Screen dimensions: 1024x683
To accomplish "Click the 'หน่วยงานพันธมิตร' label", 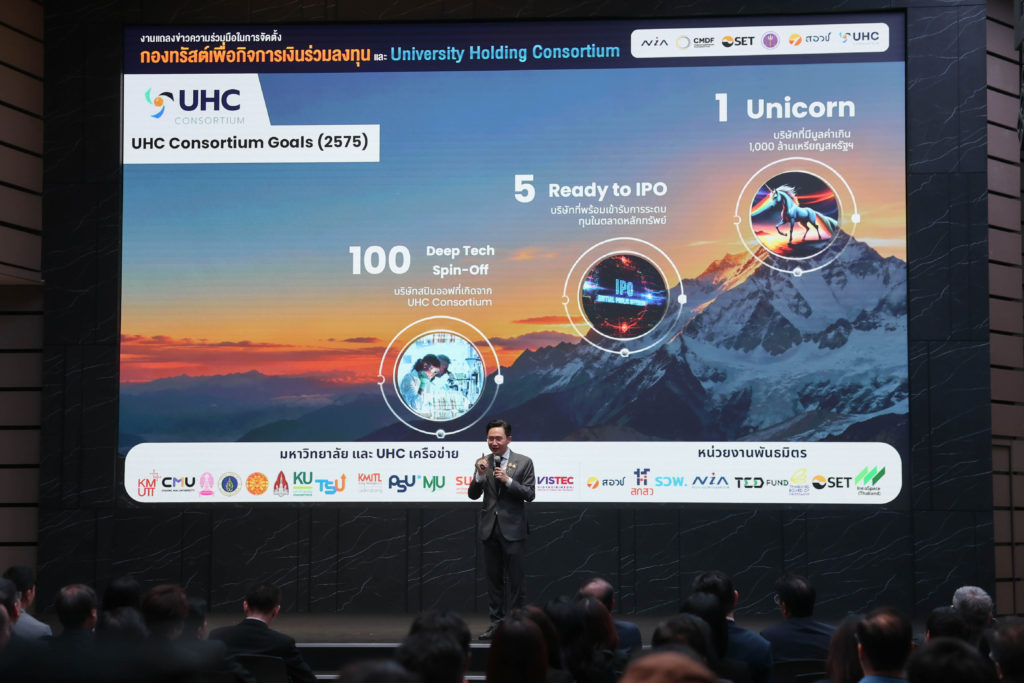I will (x=752, y=452).
